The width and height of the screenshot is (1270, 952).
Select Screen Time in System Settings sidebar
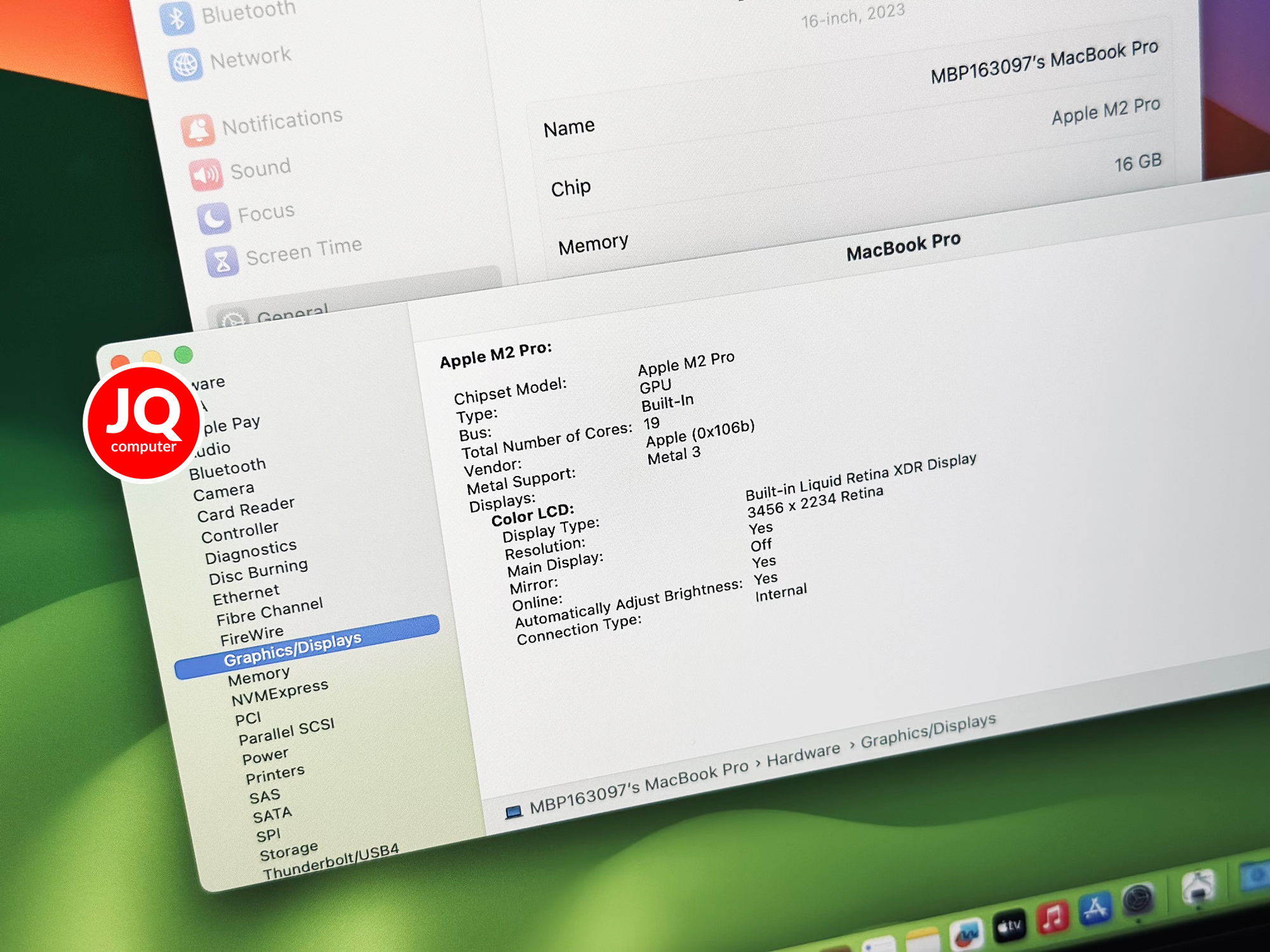304,251
